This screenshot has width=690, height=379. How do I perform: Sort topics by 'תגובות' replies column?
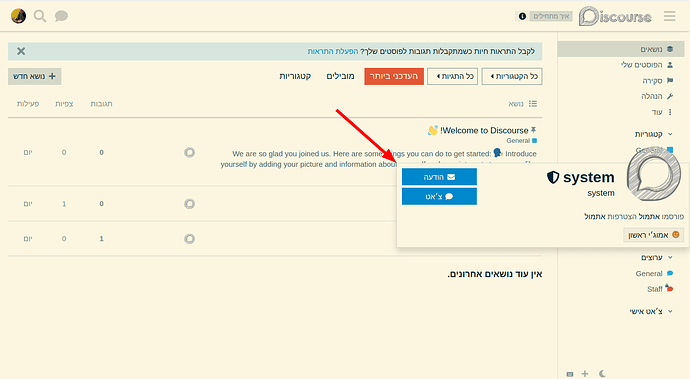(x=101, y=104)
